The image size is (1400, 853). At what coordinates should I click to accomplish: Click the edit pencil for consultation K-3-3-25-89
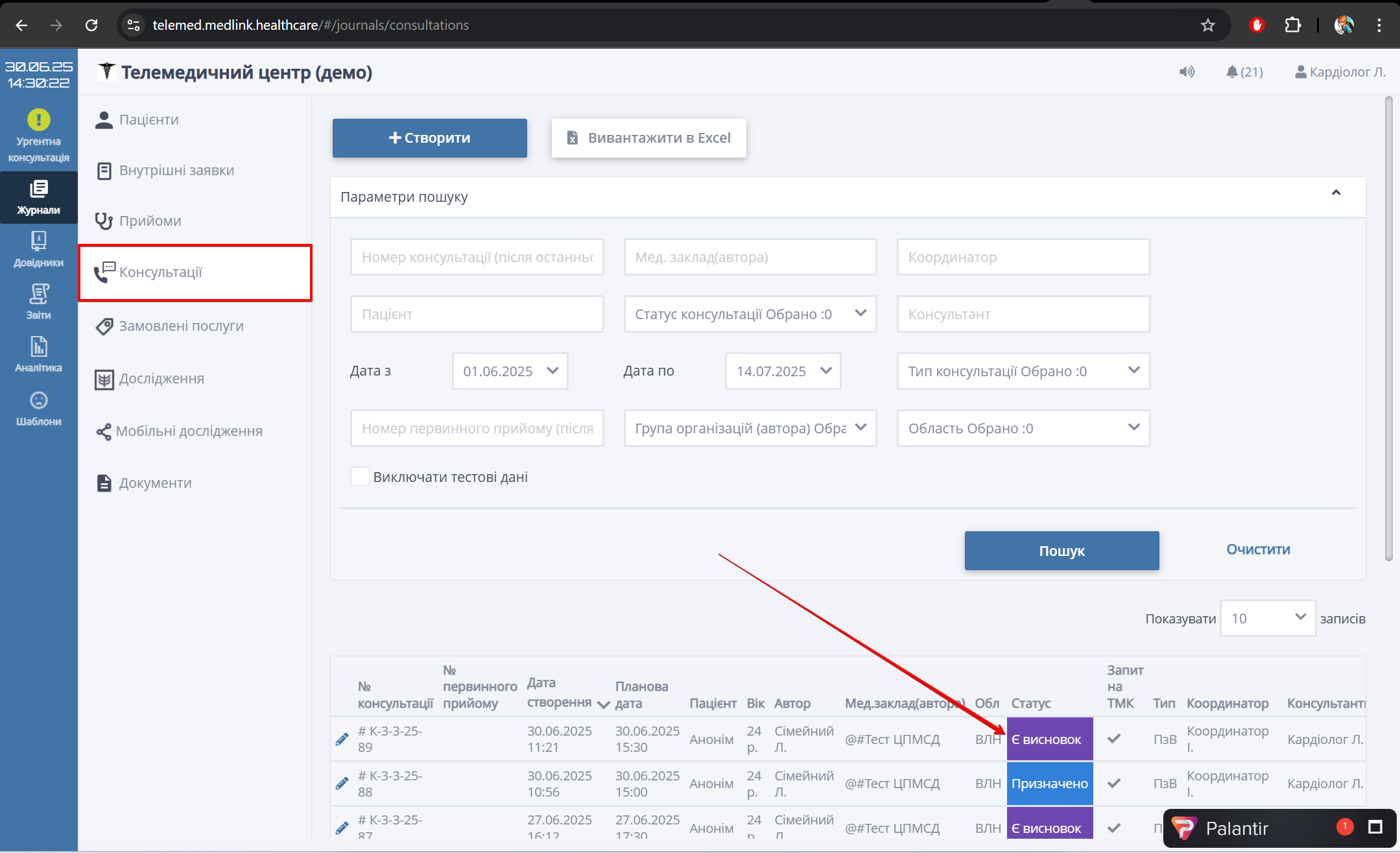[342, 739]
